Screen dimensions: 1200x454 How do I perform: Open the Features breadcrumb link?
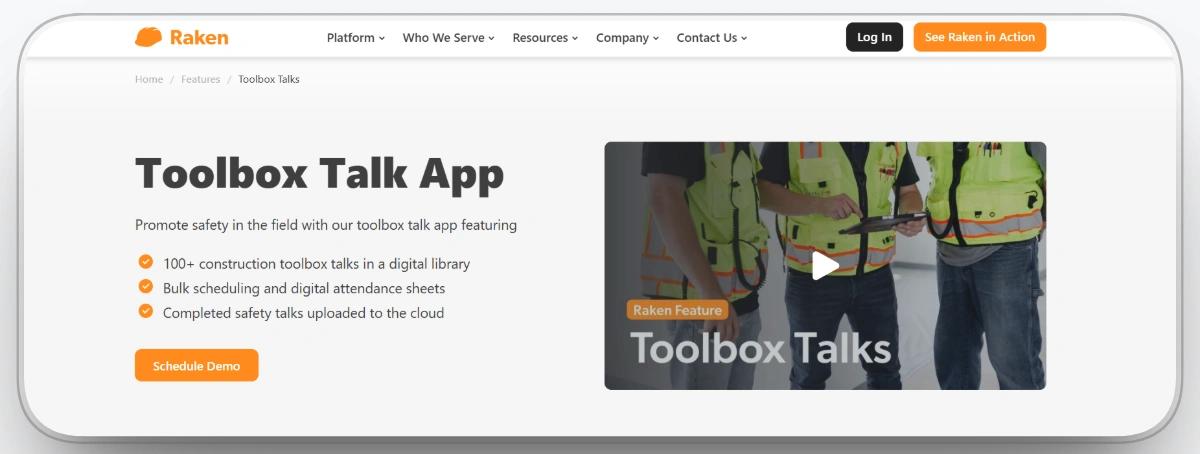(x=200, y=79)
